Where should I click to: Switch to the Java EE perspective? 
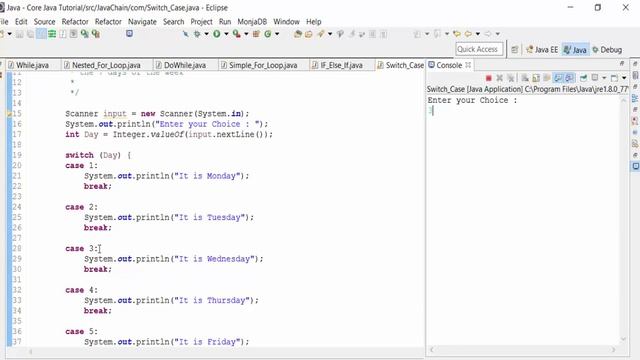tap(542, 50)
